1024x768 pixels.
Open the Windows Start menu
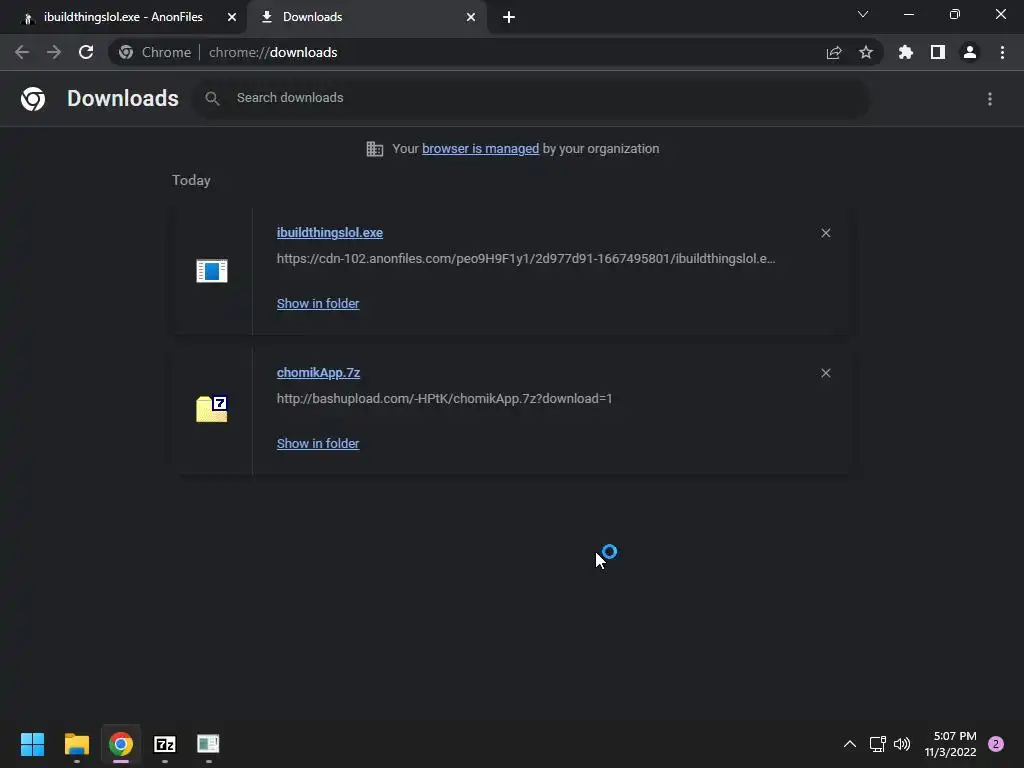33,744
